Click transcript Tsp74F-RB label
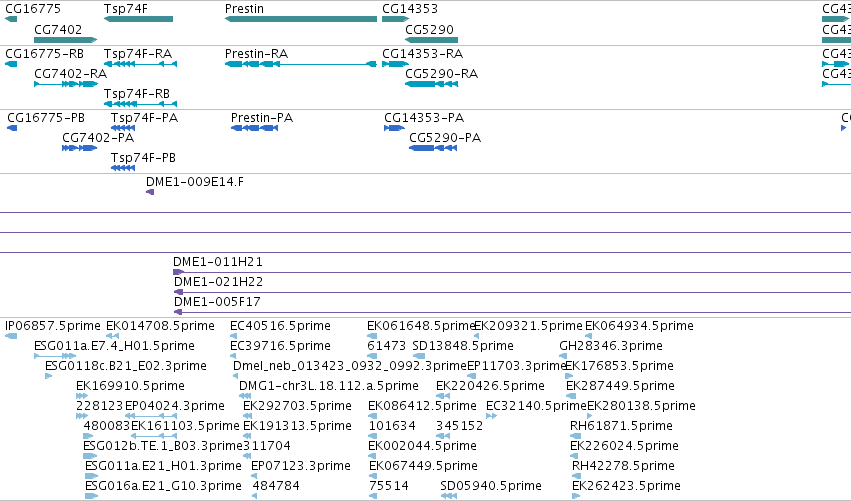The width and height of the screenshot is (851, 501). (x=137, y=94)
